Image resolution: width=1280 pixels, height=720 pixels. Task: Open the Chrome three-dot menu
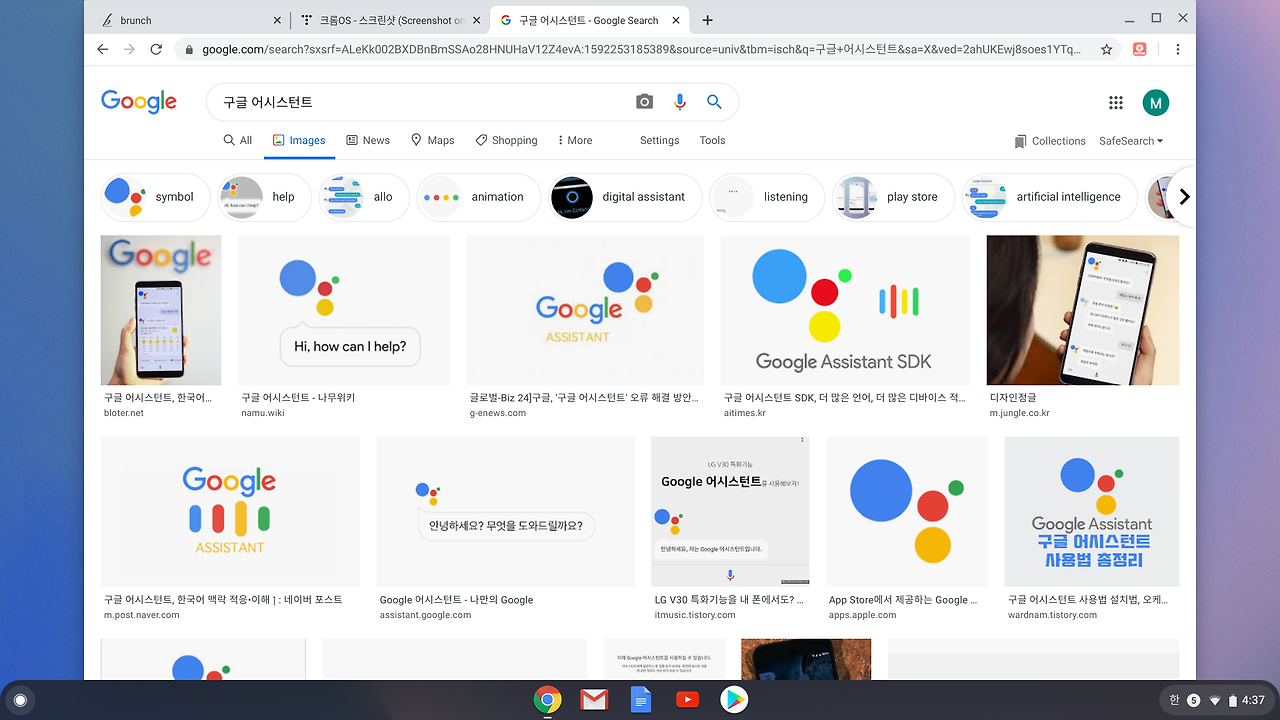coord(1178,49)
